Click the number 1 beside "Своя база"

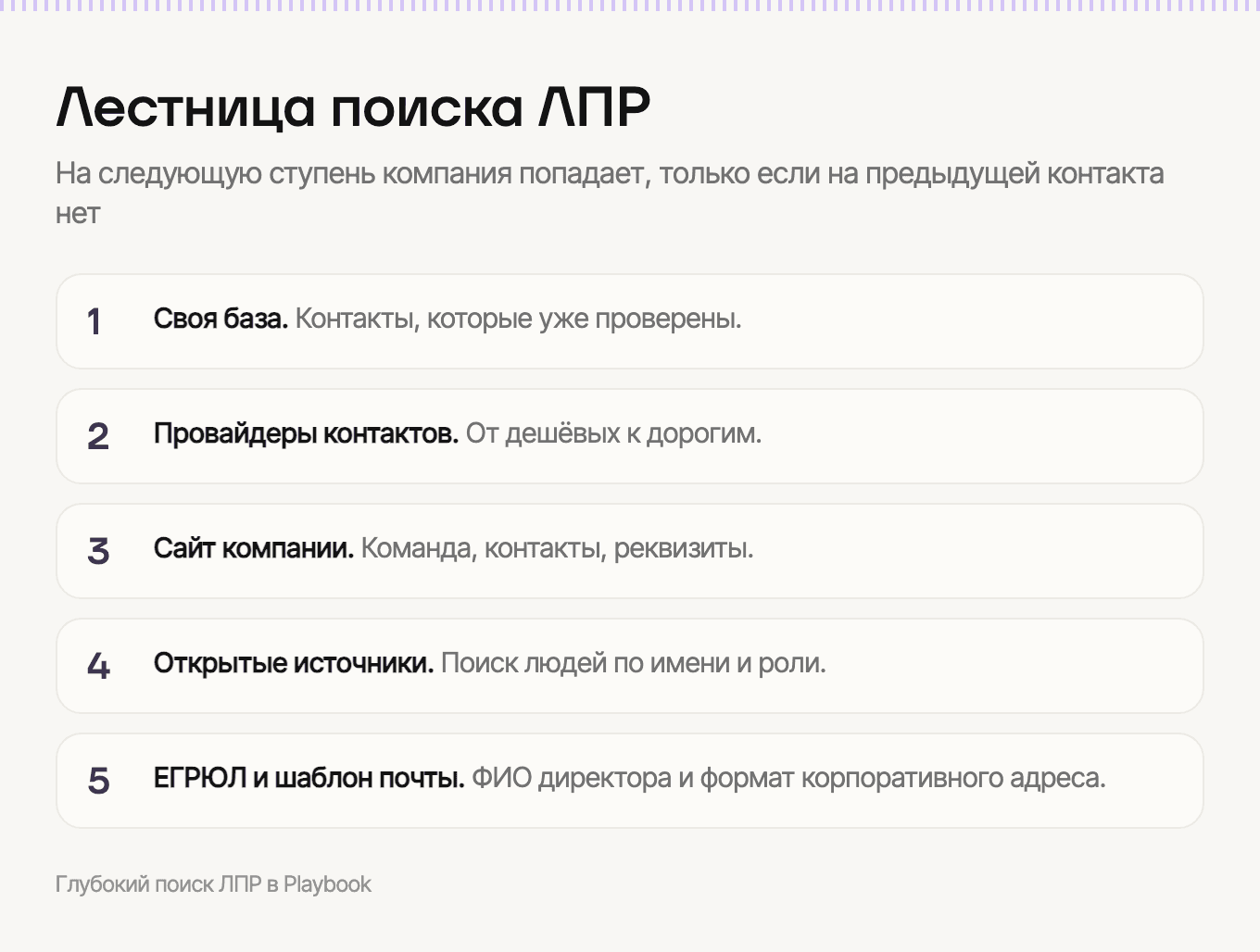click(94, 322)
